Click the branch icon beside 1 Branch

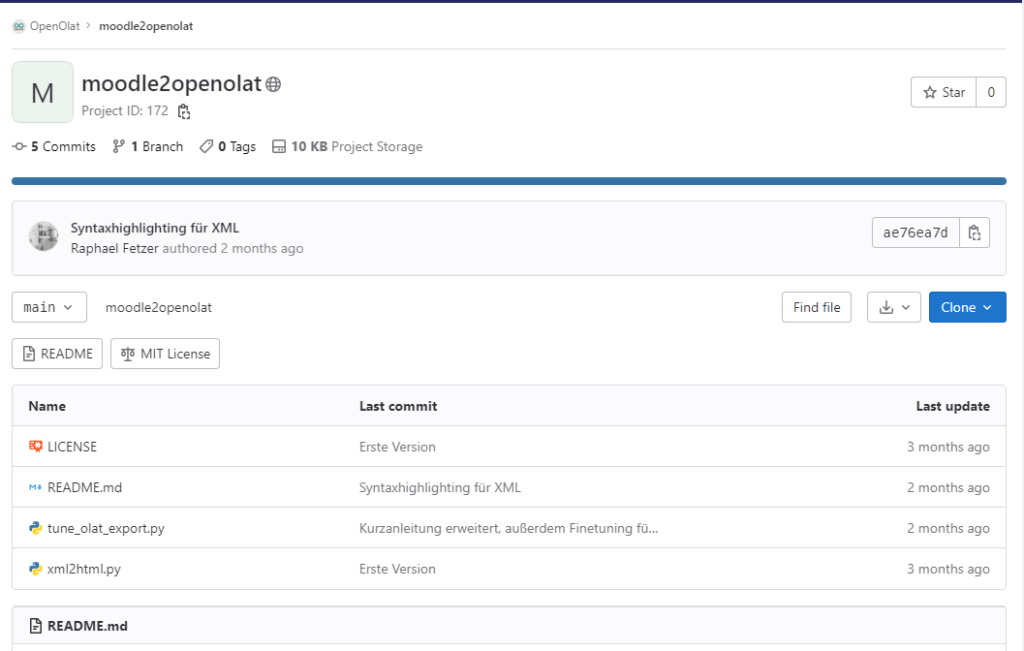click(118, 146)
